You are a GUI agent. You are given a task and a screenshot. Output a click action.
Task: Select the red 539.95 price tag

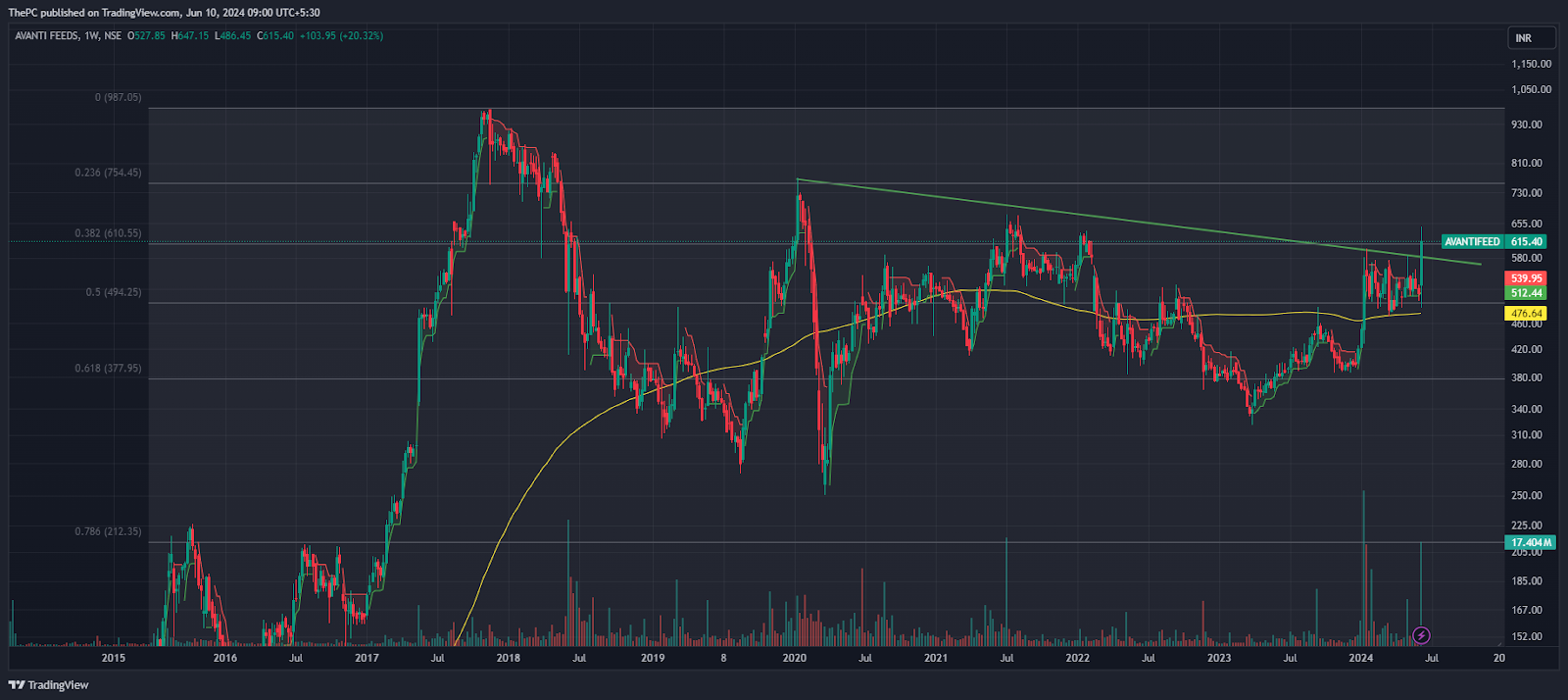(x=1526, y=278)
